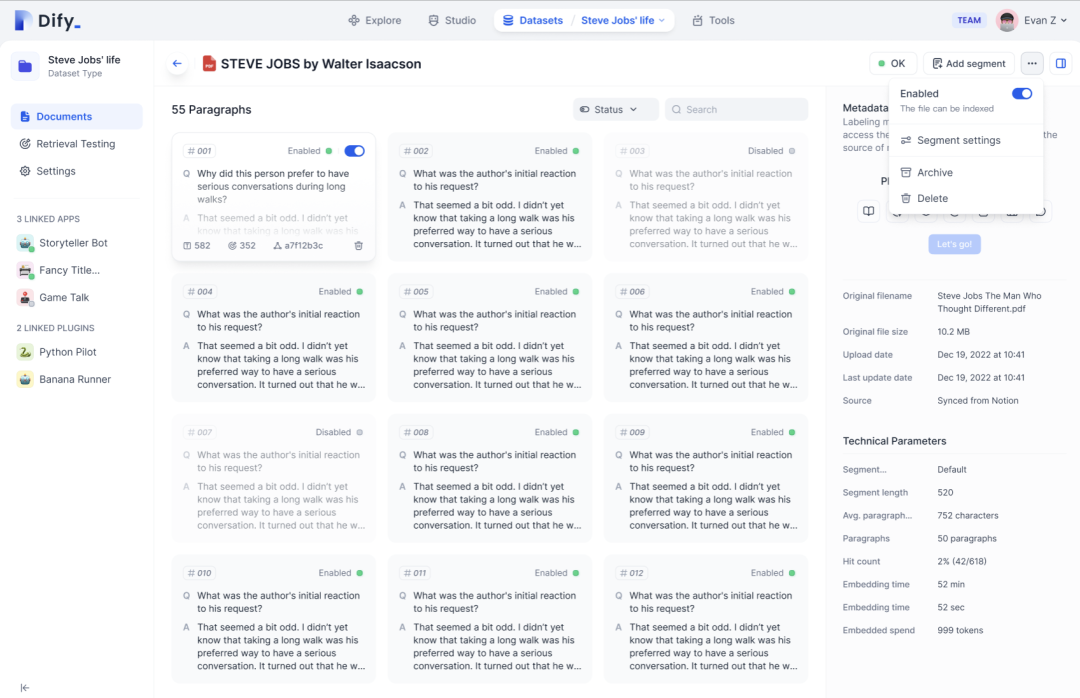Screen dimensions: 1080x698
Task: Click the Add segment button
Action: coord(968,64)
